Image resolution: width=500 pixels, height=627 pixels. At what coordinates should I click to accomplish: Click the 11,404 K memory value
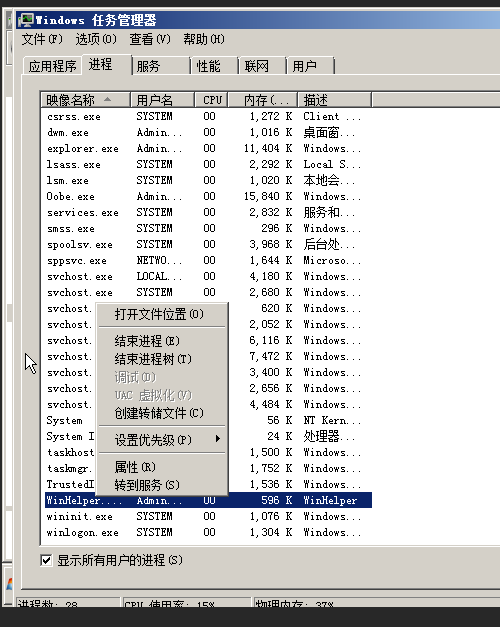pos(268,148)
